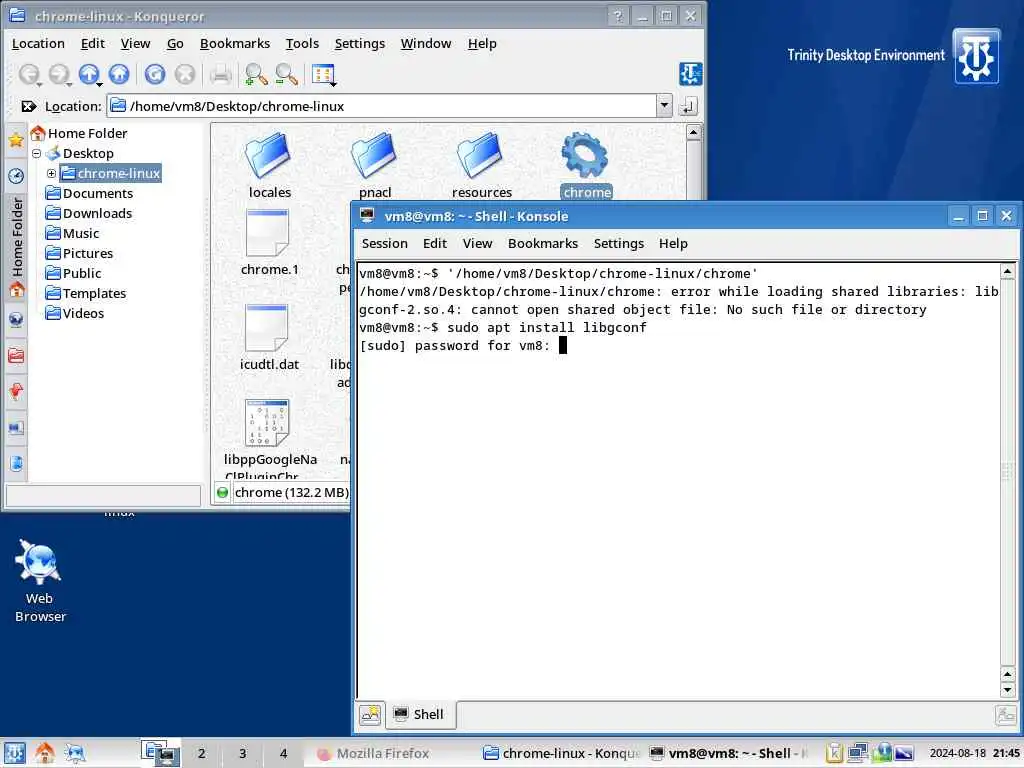Select the Documents folder in the tree

point(89,193)
